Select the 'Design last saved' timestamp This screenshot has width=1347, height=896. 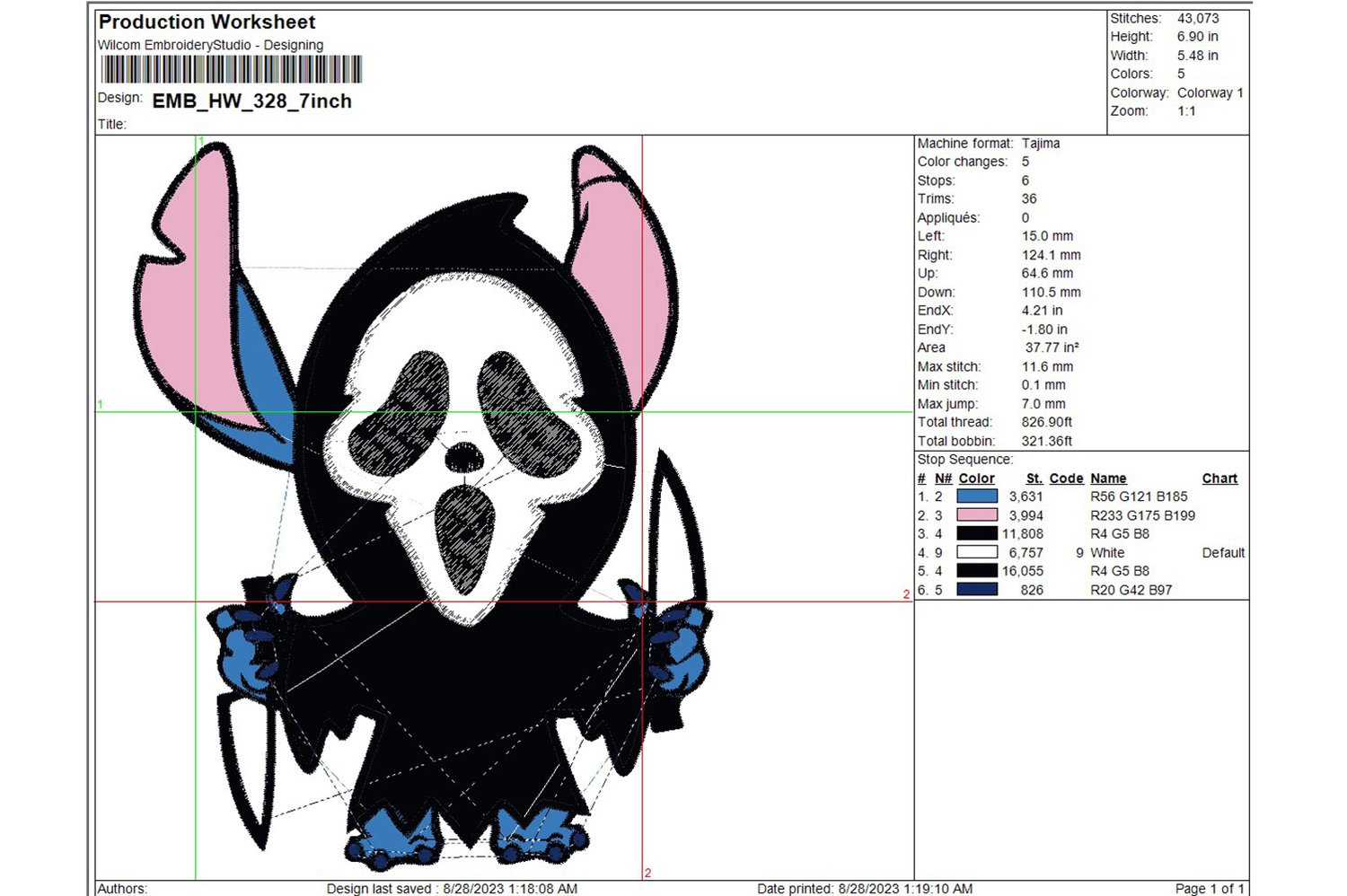(x=452, y=889)
